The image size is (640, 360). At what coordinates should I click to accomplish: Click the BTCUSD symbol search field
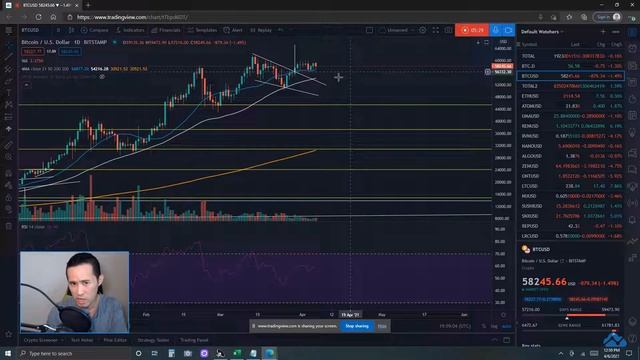coord(30,30)
